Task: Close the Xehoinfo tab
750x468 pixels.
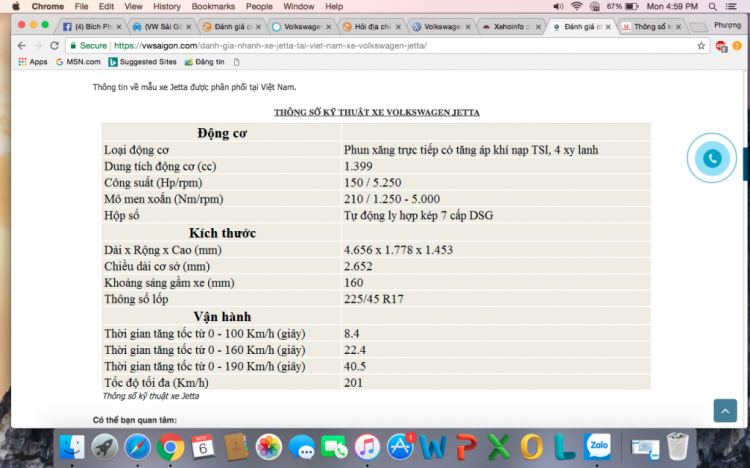Action: [538, 27]
